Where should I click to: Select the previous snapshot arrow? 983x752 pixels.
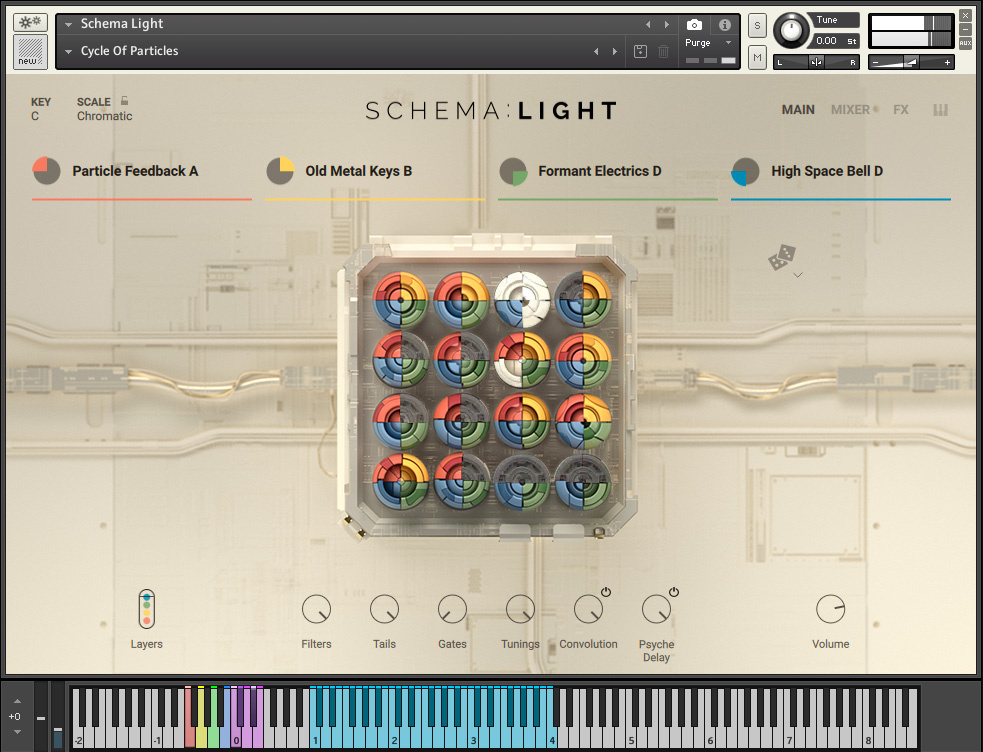tap(596, 51)
